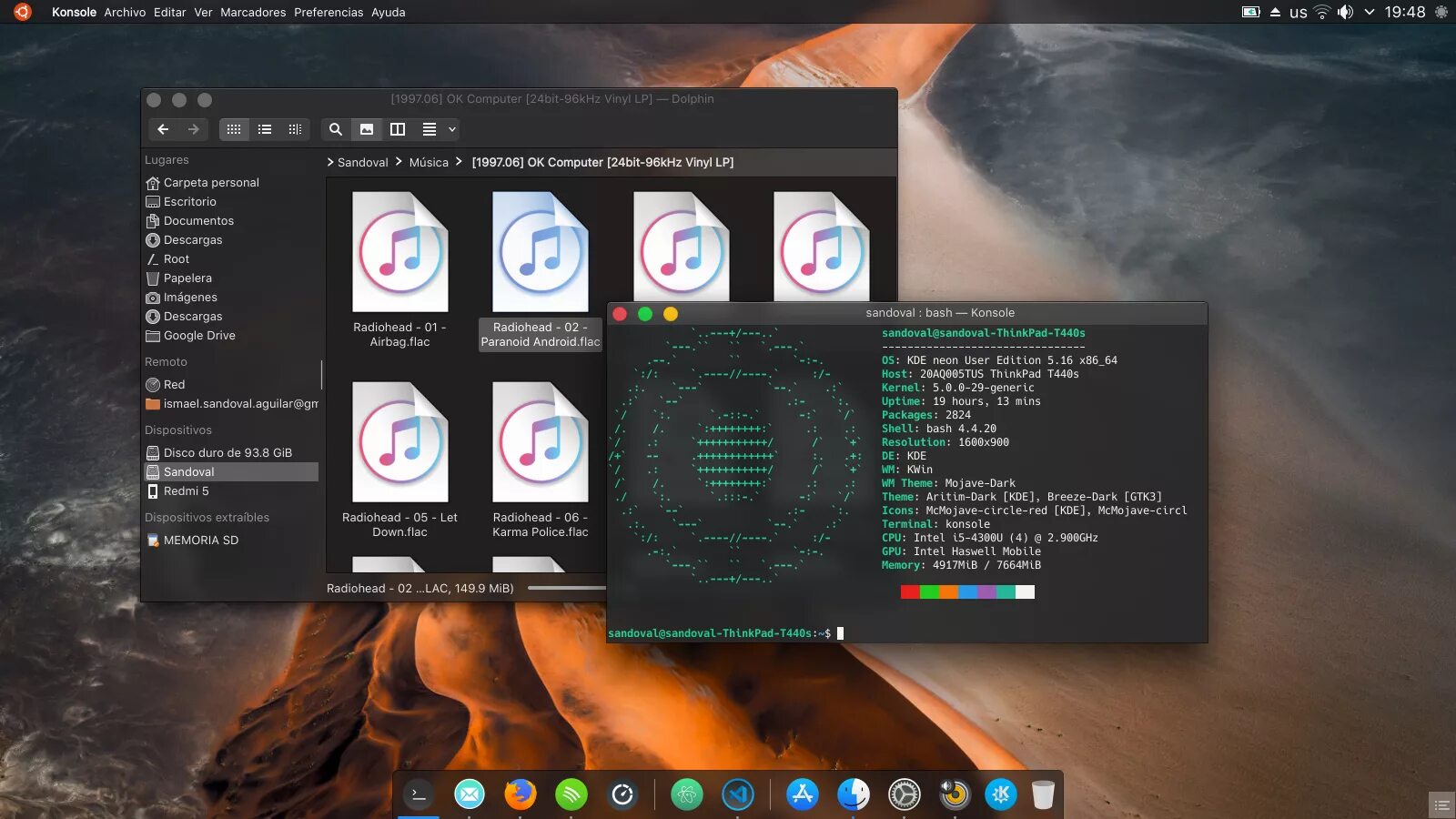Navigate to Sandoval in the breadcrumb bar

pos(363,162)
